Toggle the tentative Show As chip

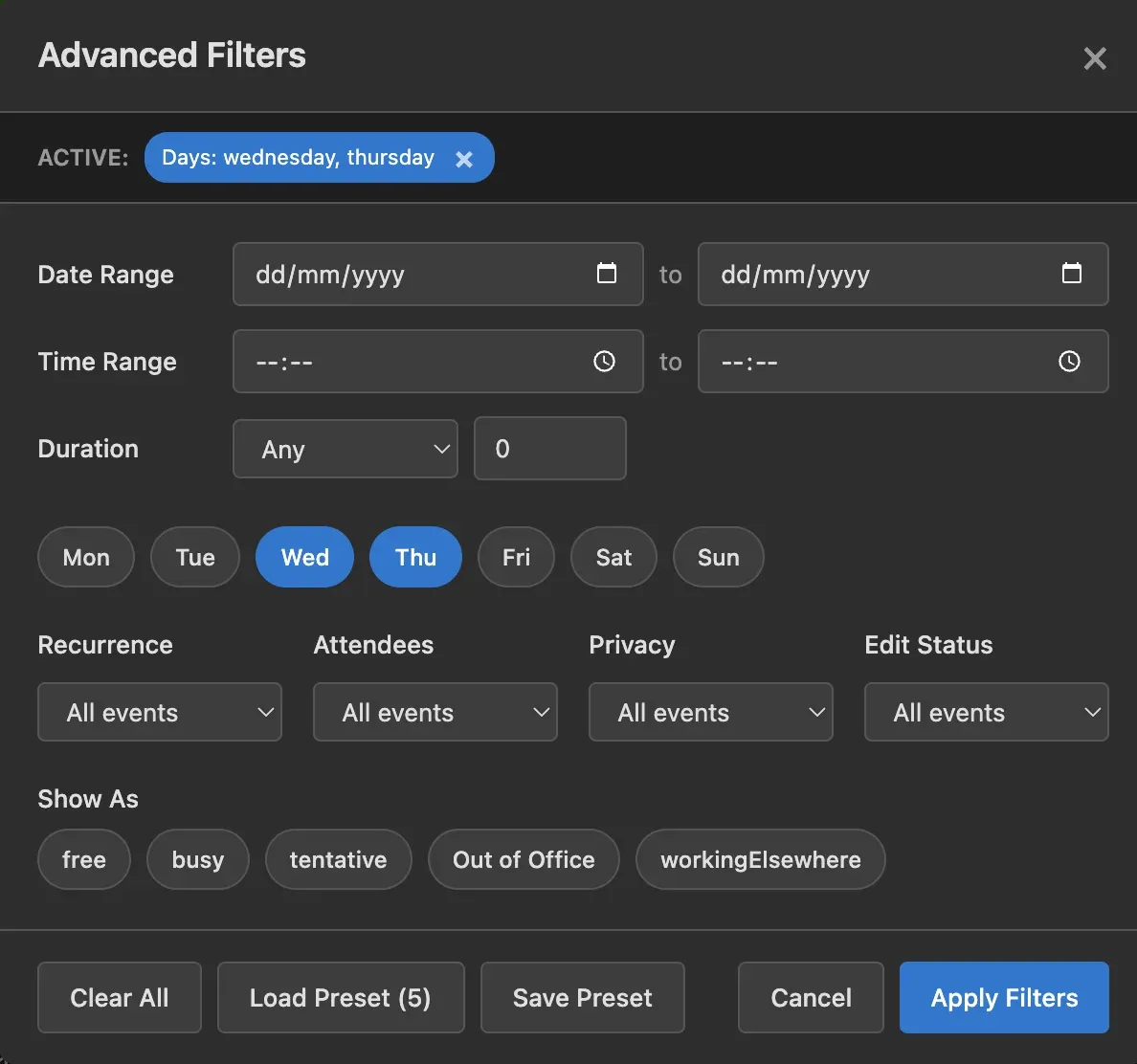click(x=339, y=859)
